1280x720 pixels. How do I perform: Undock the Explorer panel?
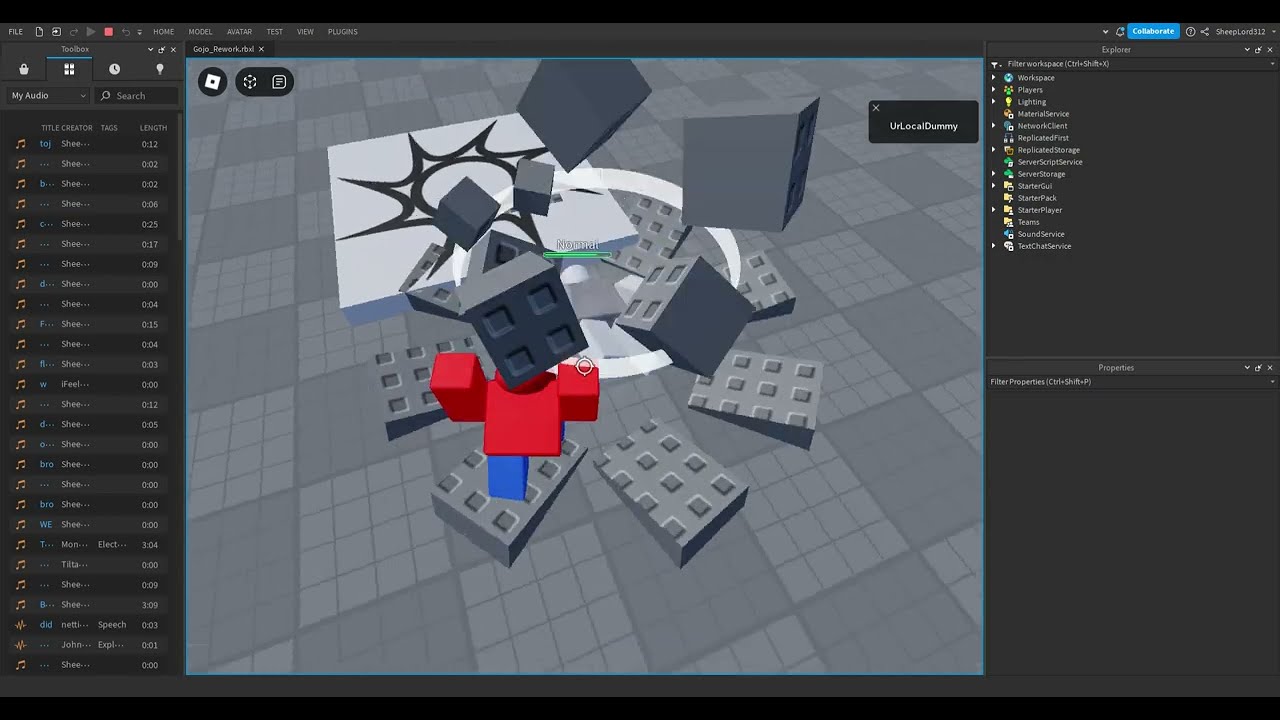1258,49
